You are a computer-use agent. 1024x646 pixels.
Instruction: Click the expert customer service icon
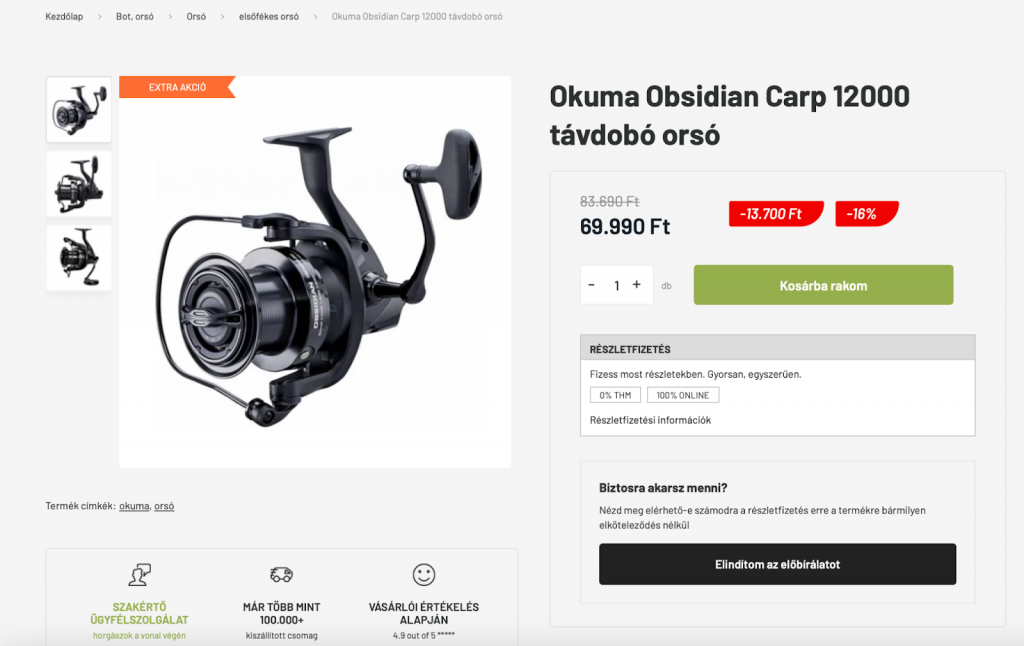(139, 575)
